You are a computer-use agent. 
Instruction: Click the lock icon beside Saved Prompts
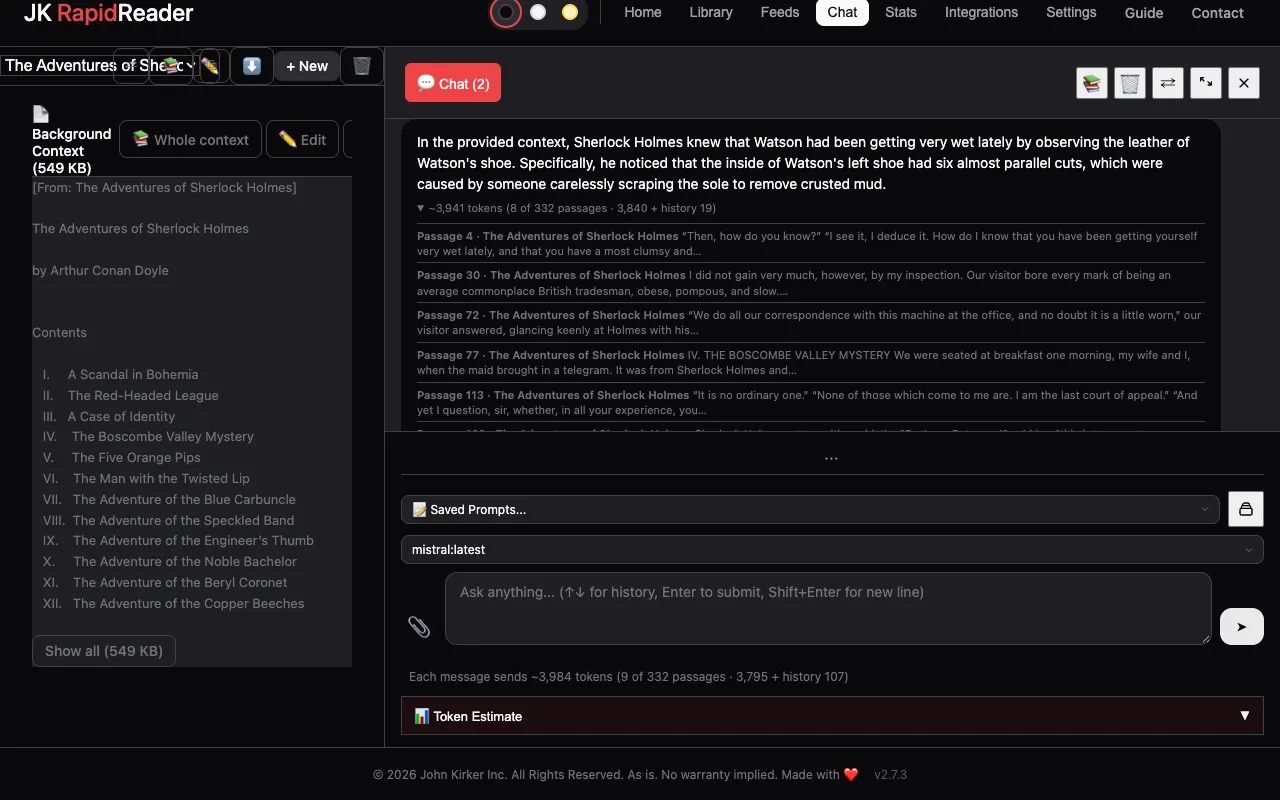point(1246,509)
